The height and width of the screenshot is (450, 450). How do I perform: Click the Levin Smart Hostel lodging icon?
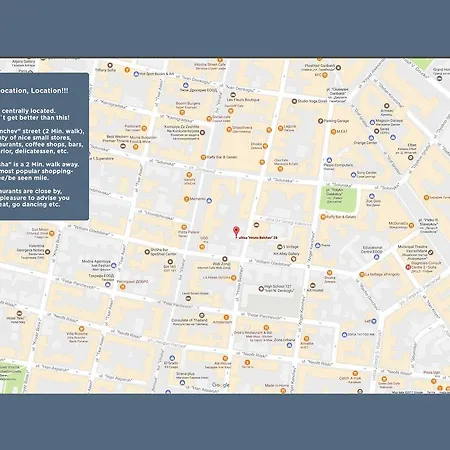pyautogui.click(x=188, y=298)
